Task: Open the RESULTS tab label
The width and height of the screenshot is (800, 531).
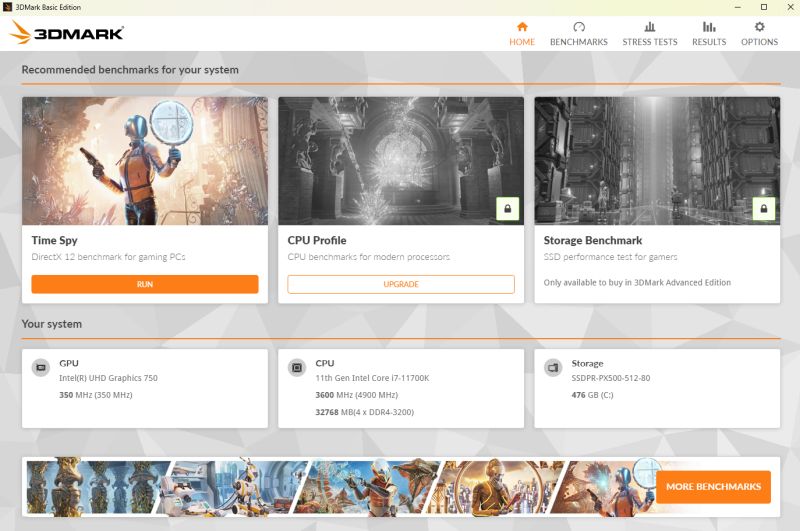Action: point(709,42)
